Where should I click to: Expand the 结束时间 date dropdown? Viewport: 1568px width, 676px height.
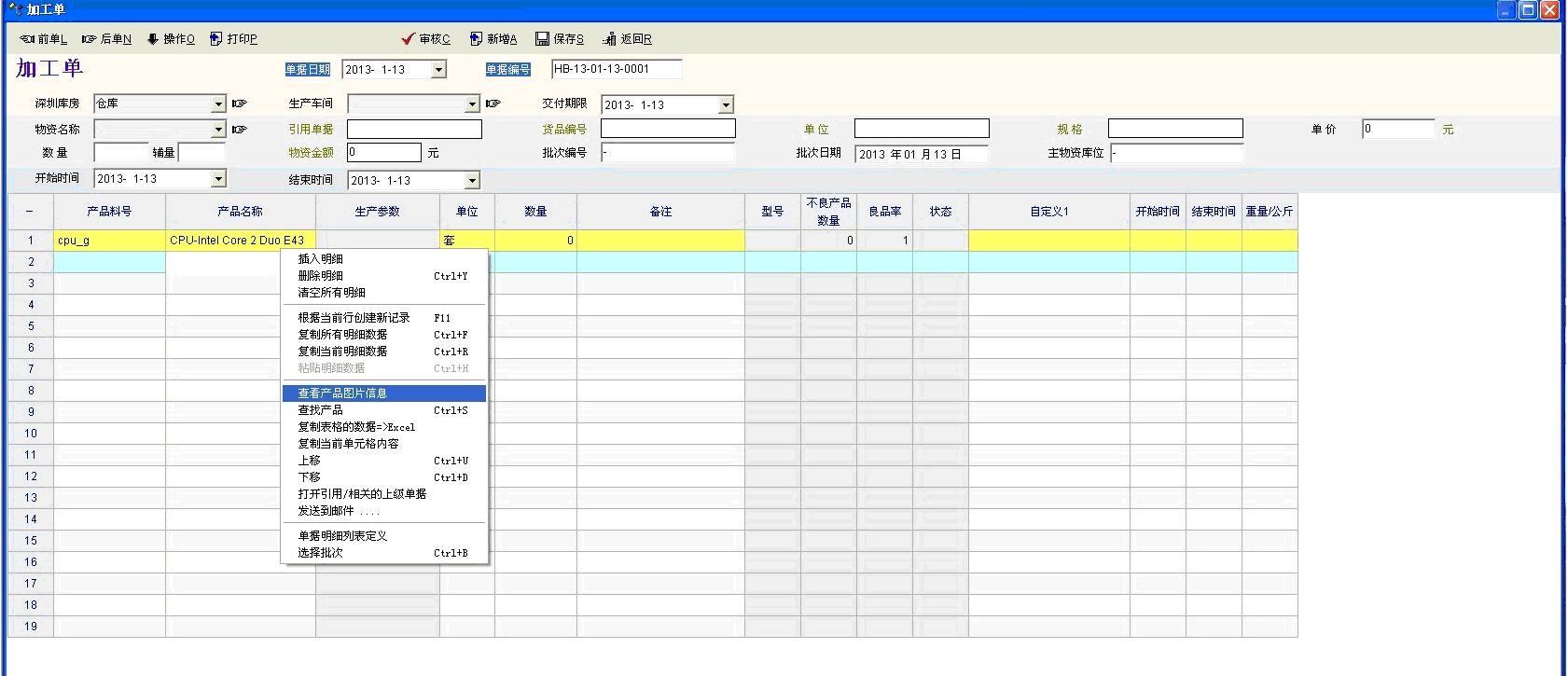pyautogui.click(x=472, y=181)
